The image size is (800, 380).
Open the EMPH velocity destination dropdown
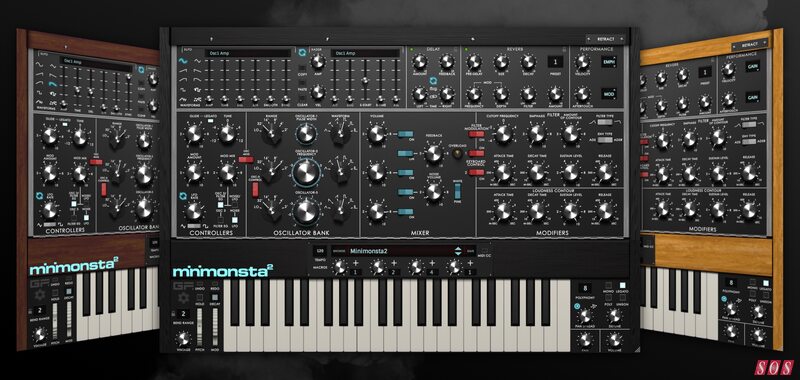pyautogui.click(x=608, y=62)
